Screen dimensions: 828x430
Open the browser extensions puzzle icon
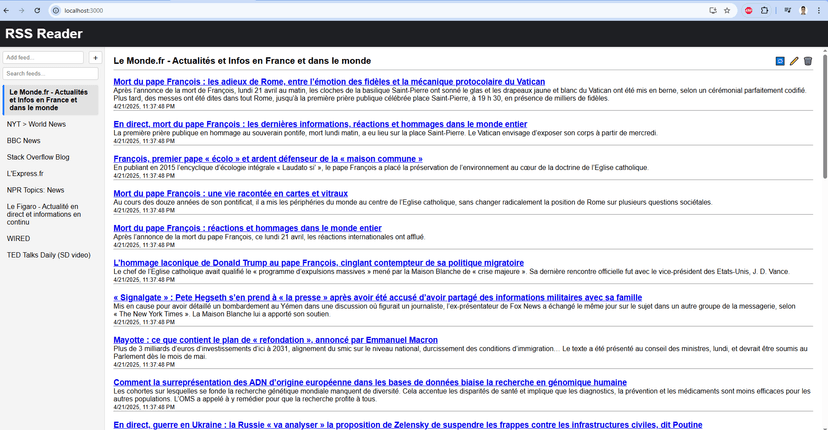coord(764,11)
